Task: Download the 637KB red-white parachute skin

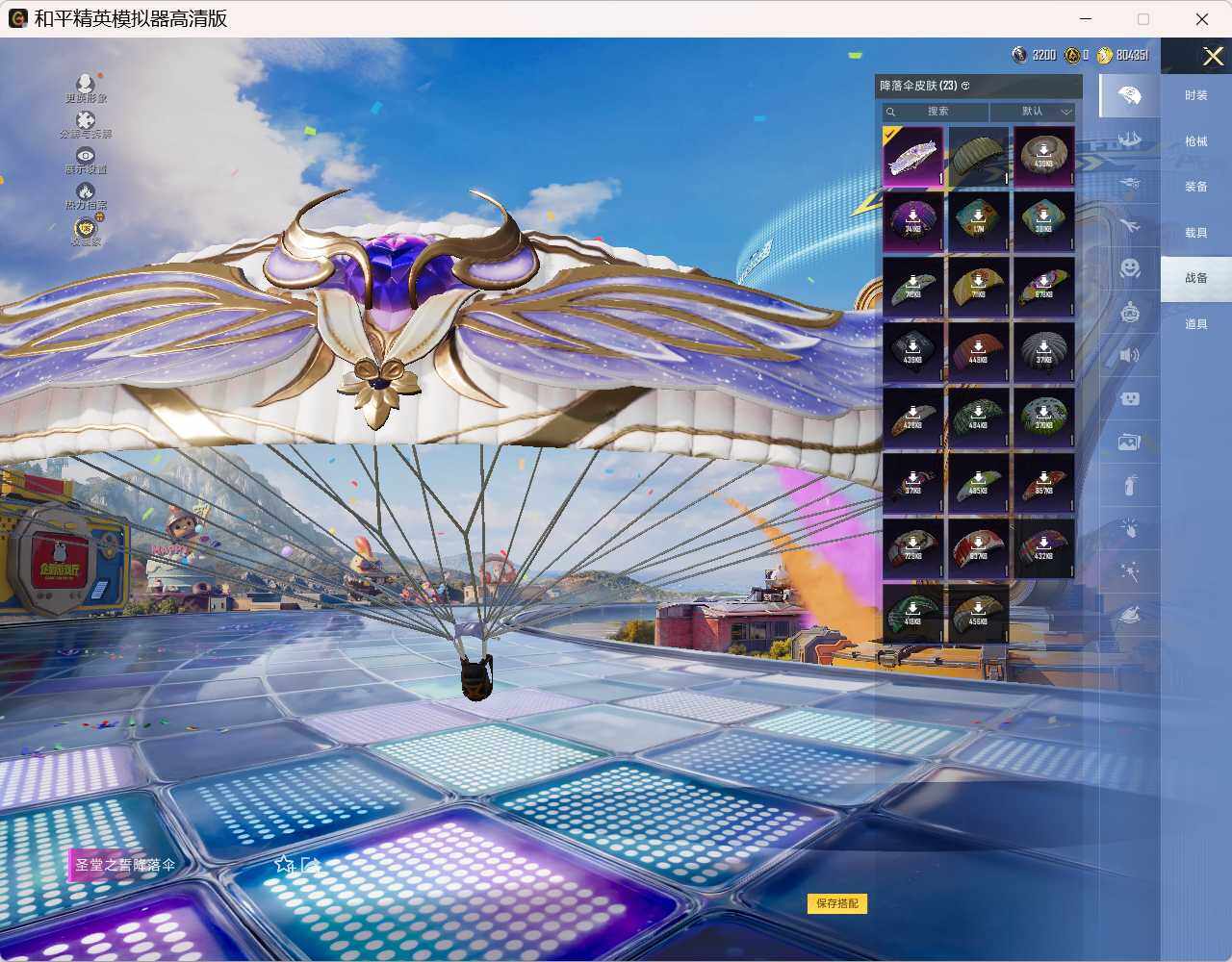Action: point(978,548)
